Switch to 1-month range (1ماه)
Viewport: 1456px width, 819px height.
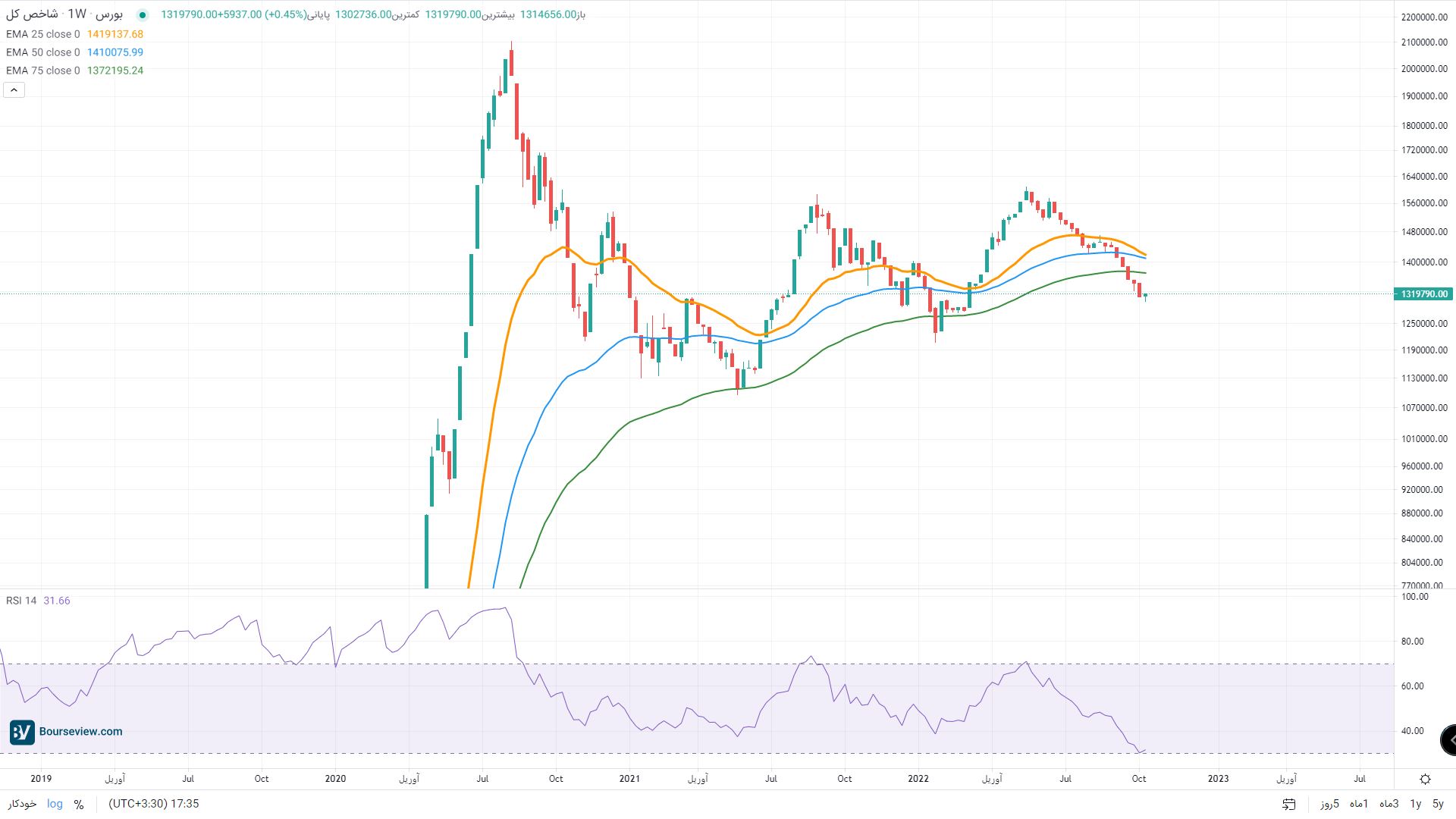pyautogui.click(x=1359, y=804)
